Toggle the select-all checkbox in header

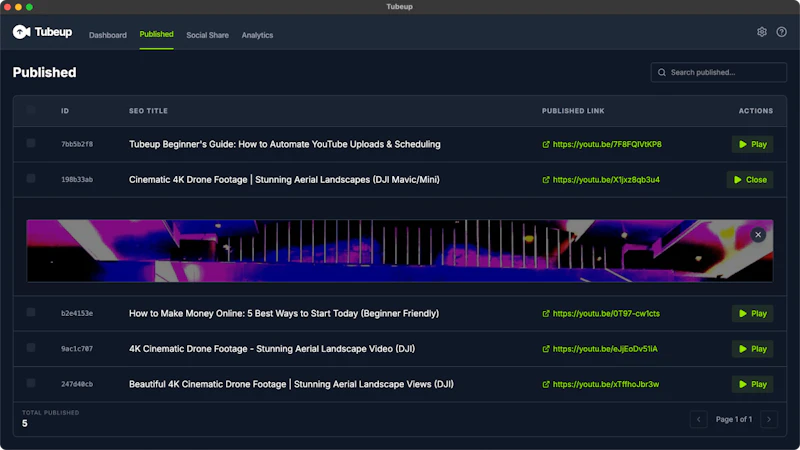(x=31, y=110)
